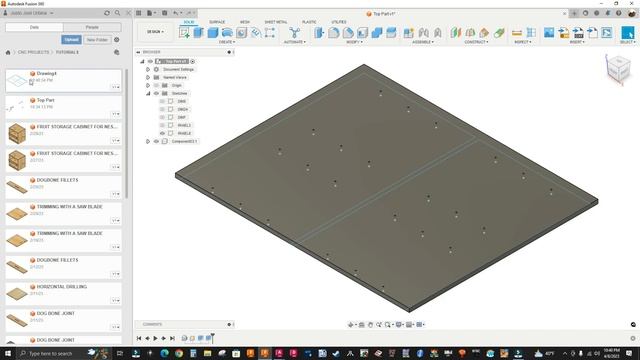Select the Press Pull tool
The image size is (640, 360).
click(319, 33)
